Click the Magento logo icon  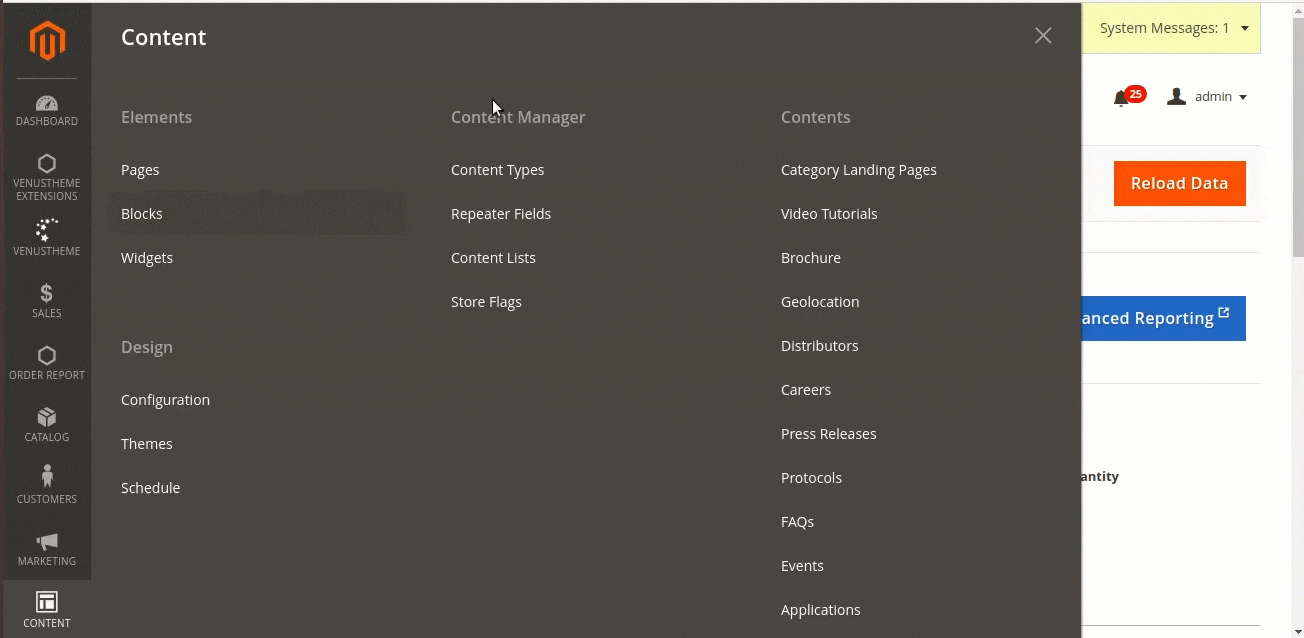click(47, 41)
